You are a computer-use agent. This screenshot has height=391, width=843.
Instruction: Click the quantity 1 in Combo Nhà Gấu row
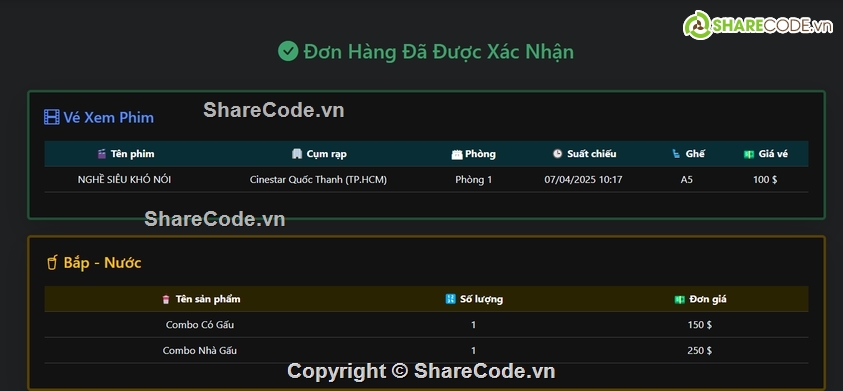point(473,351)
